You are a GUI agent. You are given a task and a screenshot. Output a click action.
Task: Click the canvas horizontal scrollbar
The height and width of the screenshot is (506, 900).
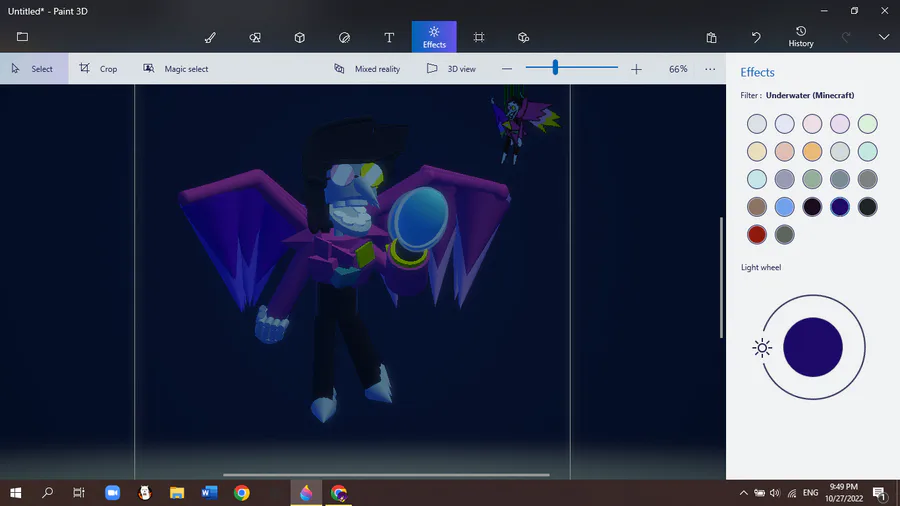(x=386, y=475)
